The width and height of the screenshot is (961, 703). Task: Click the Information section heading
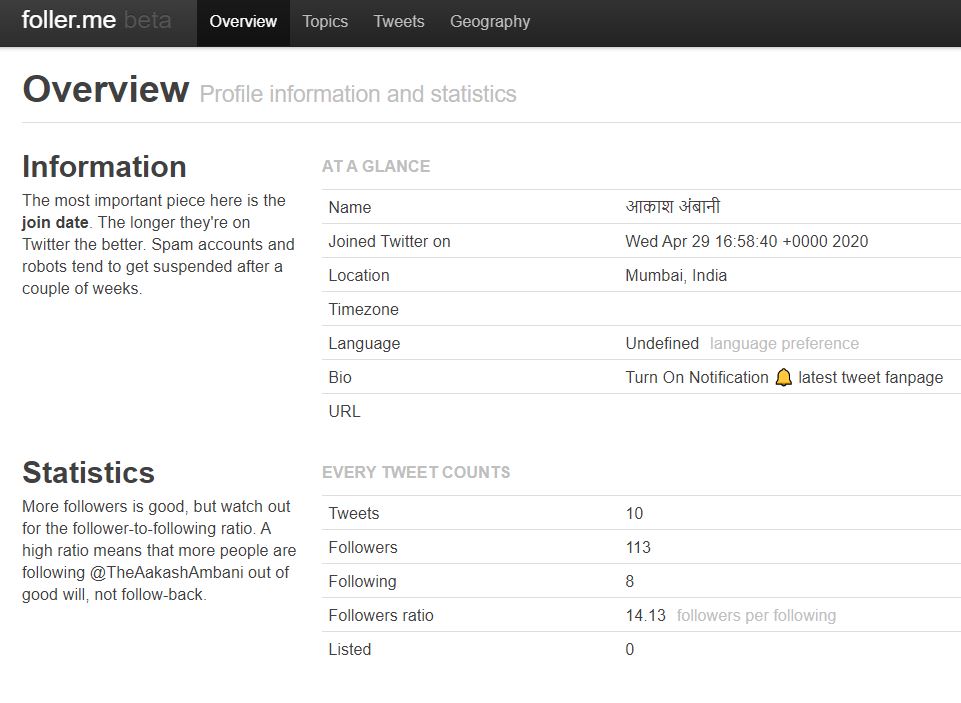(x=104, y=166)
